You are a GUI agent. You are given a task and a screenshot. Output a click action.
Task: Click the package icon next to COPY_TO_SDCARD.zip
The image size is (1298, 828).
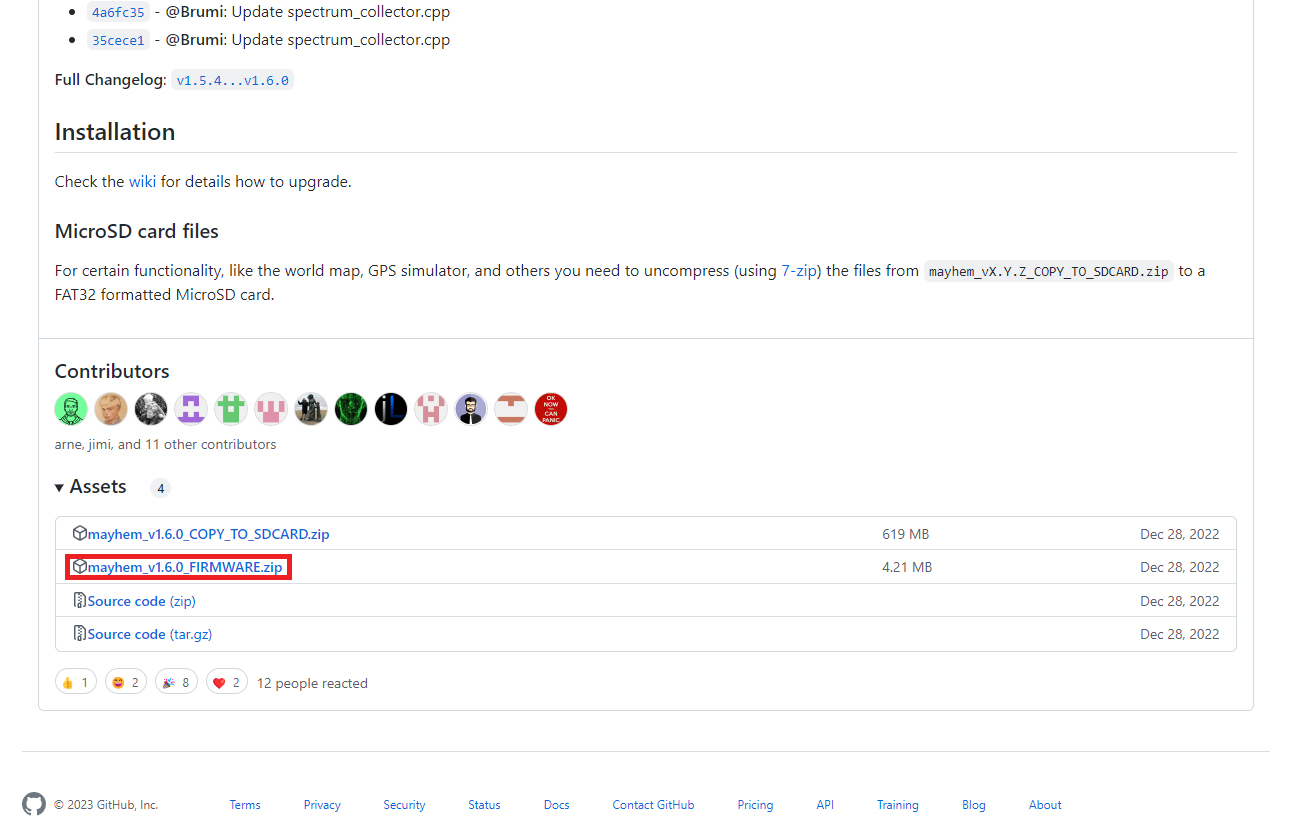[x=80, y=534]
